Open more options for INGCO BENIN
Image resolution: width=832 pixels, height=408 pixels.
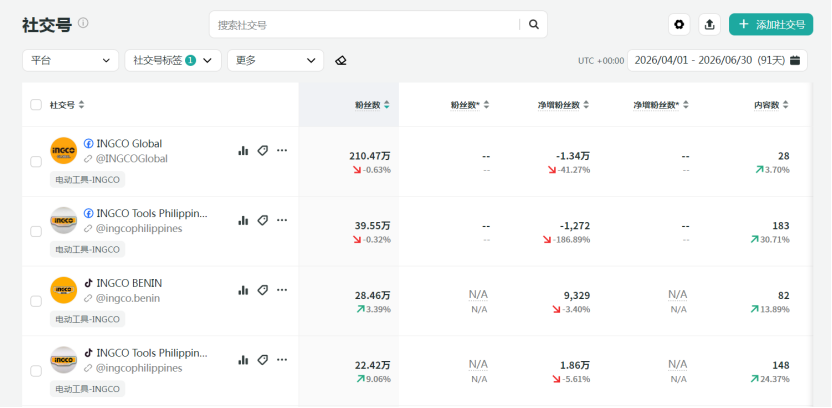282,290
